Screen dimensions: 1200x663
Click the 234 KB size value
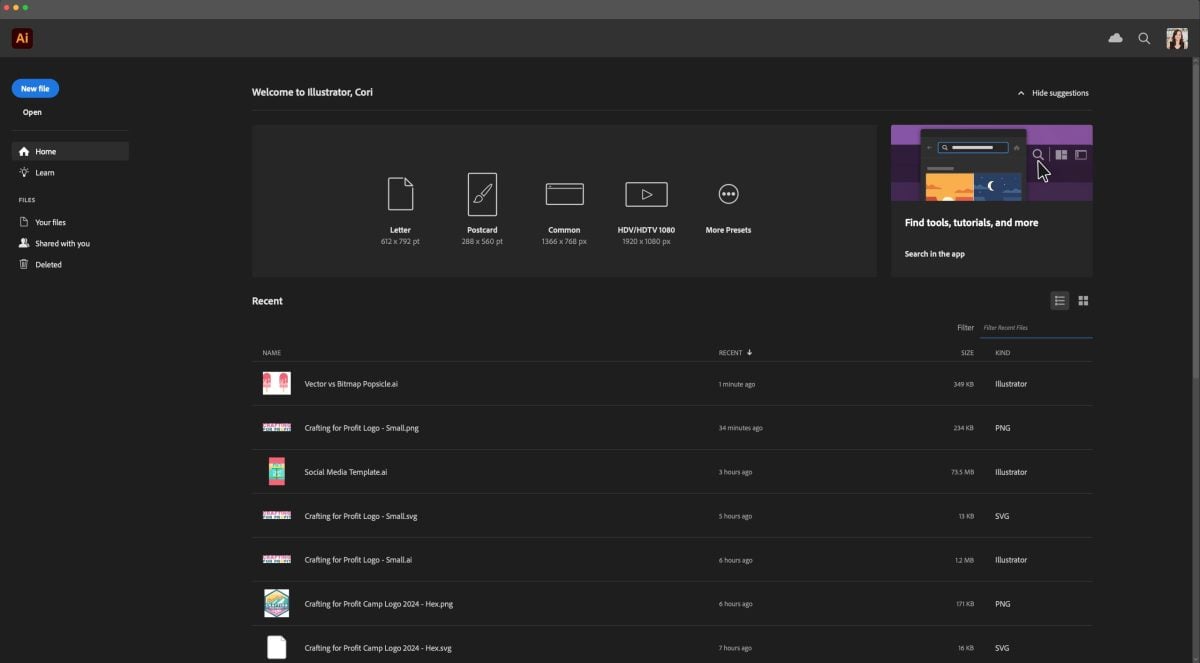(x=963, y=428)
